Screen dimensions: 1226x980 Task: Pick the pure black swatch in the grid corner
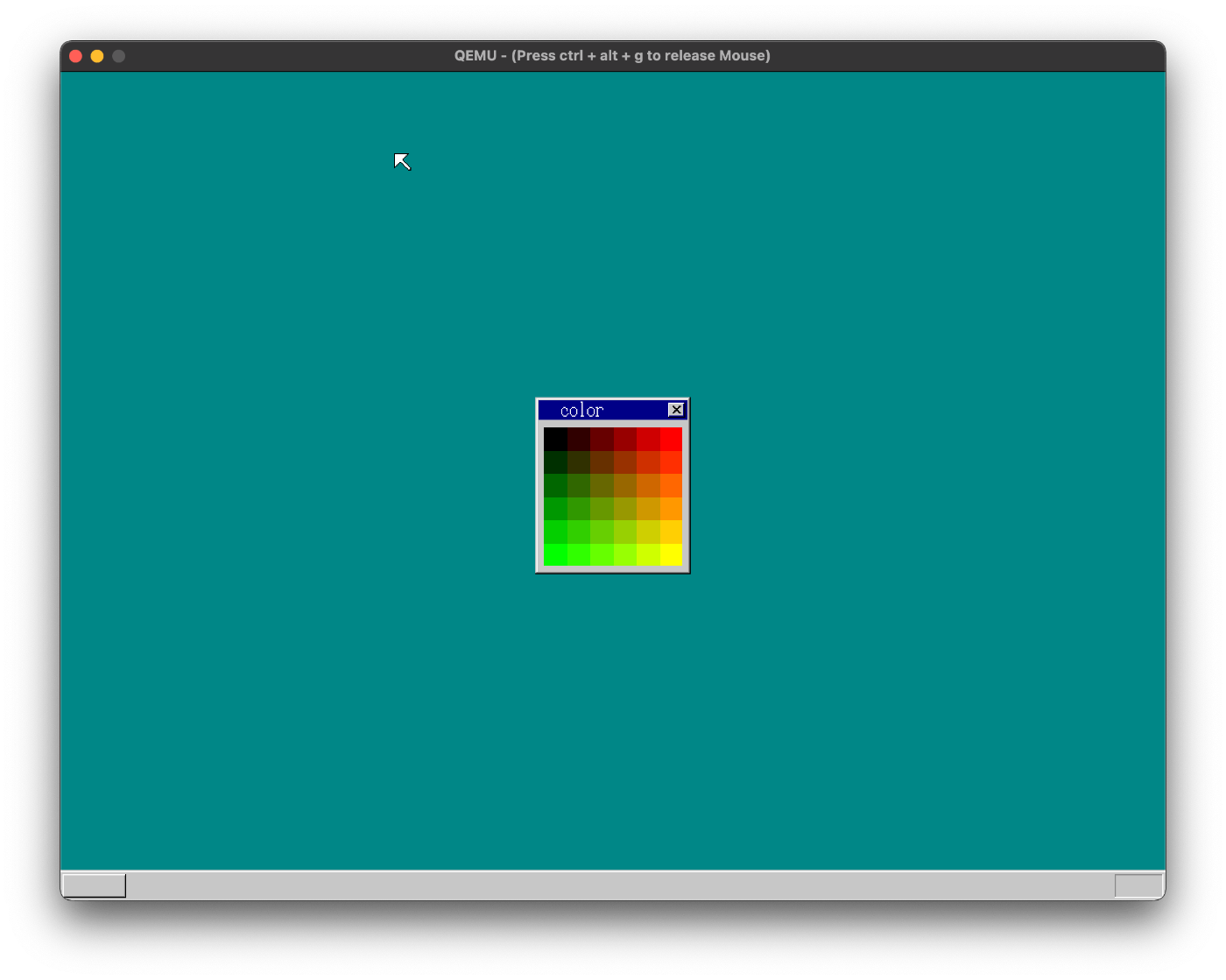[x=555, y=439]
